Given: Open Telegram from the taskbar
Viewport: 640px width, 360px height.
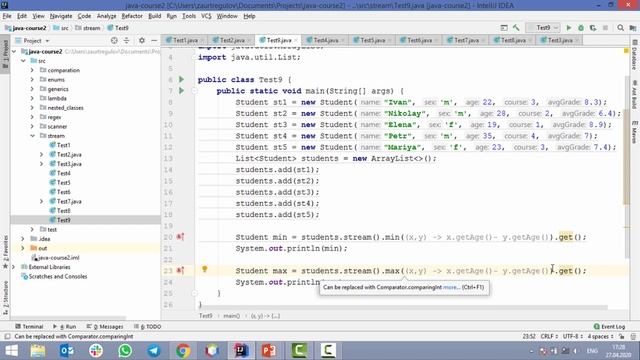Looking at the screenshot, I should [154, 351].
